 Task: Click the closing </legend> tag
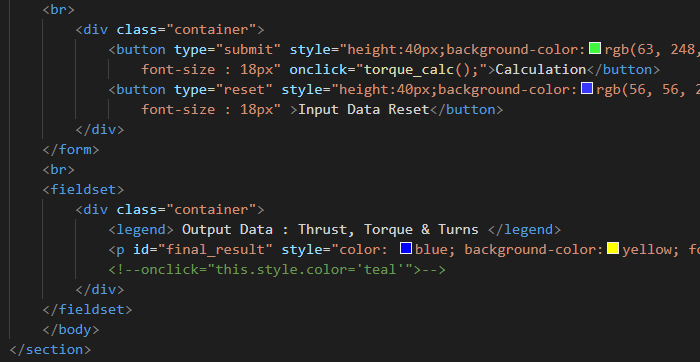click(524, 230)
